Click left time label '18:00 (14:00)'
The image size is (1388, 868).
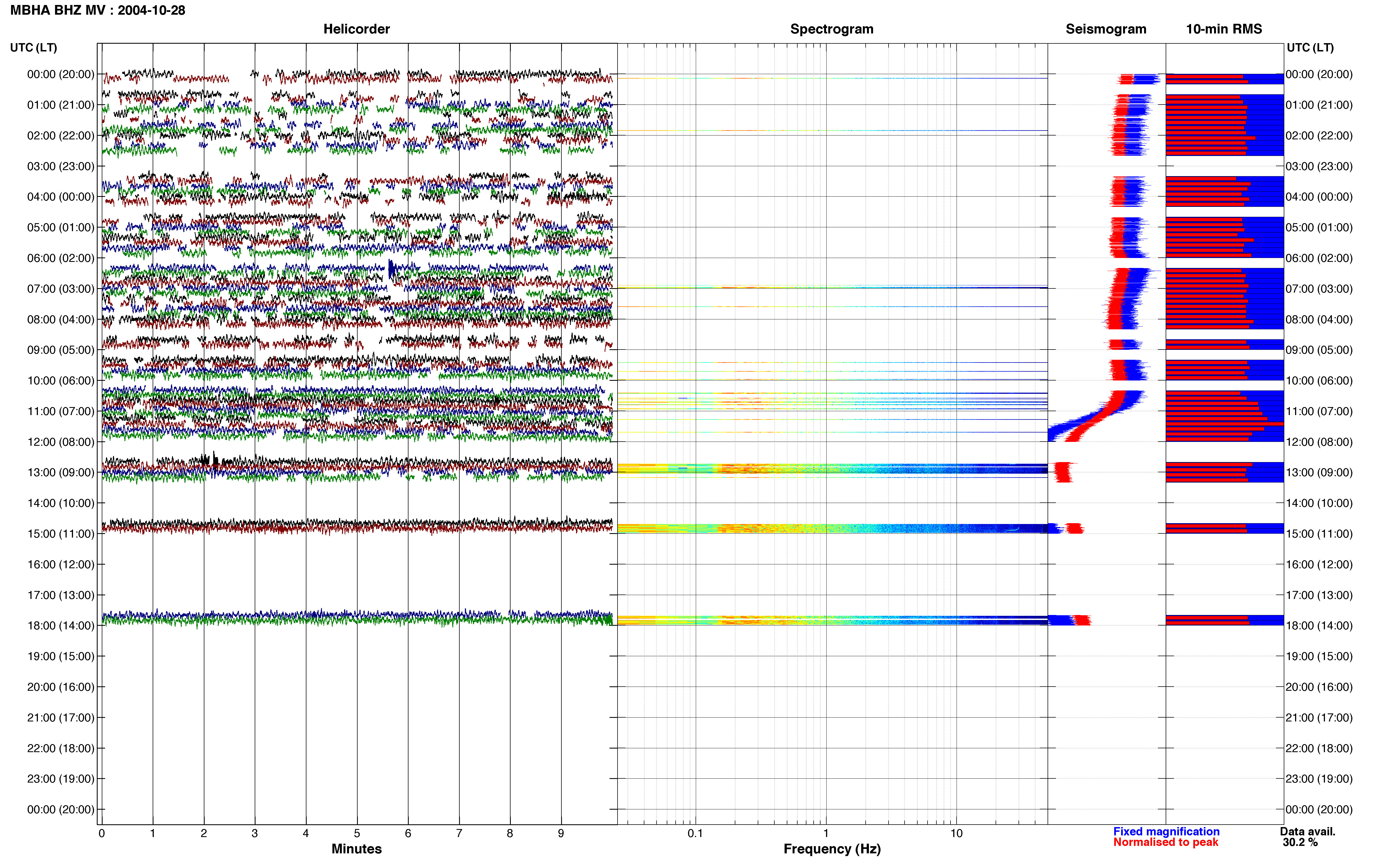coord(61,626)
